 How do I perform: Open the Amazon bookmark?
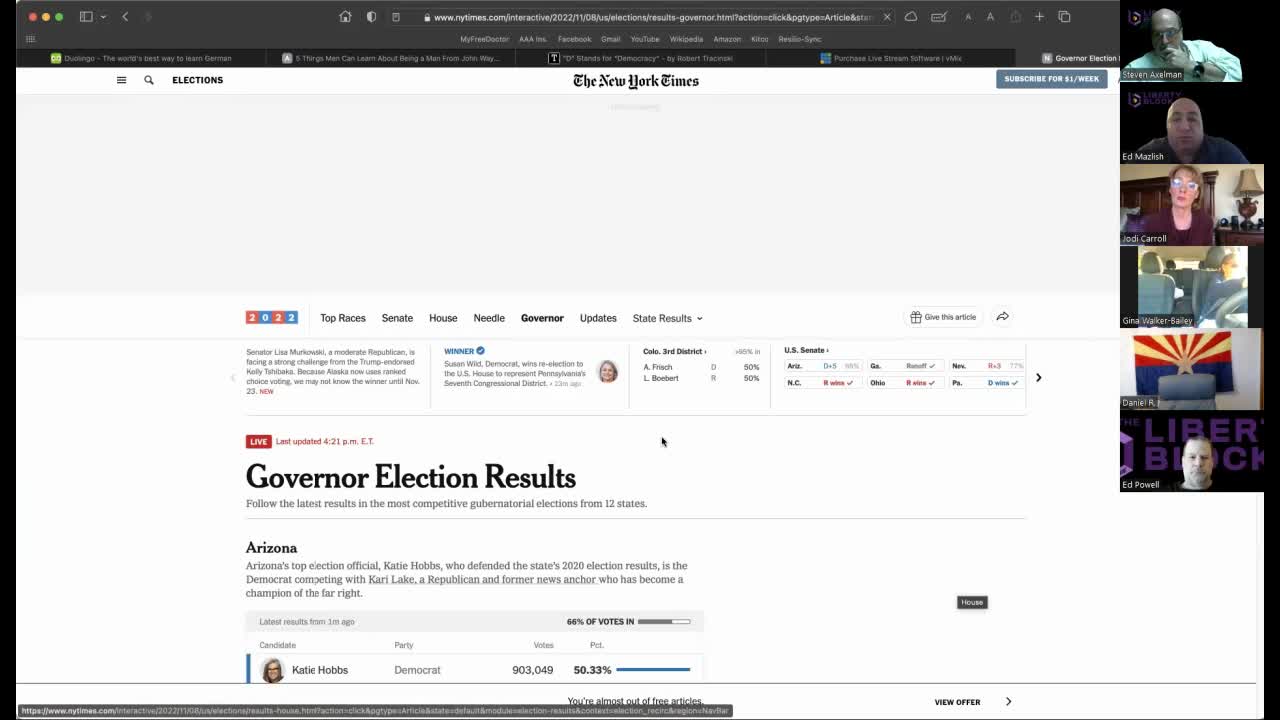727,39
